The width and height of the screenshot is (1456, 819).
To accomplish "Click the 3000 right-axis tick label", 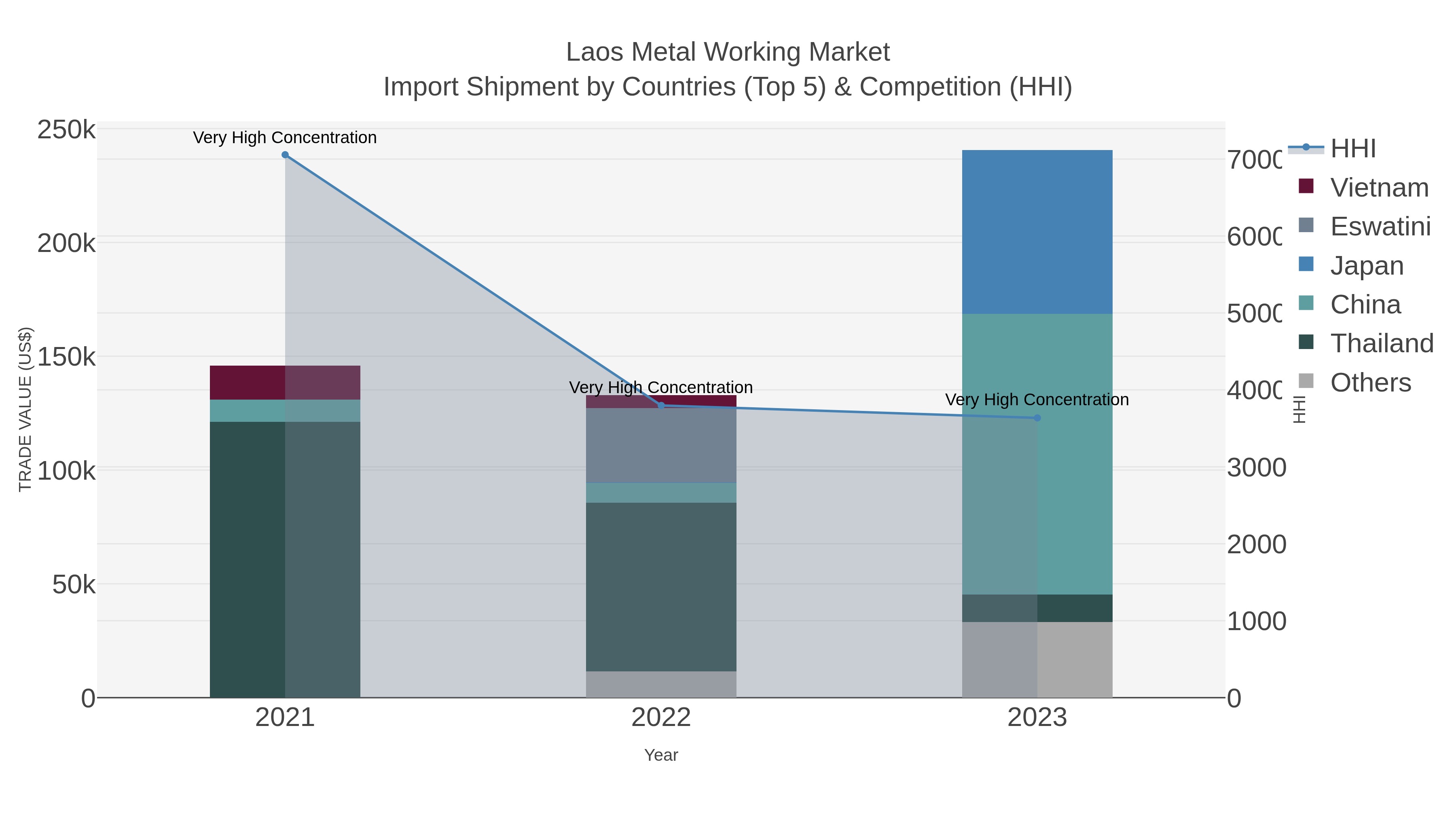I will point(1257,468).
